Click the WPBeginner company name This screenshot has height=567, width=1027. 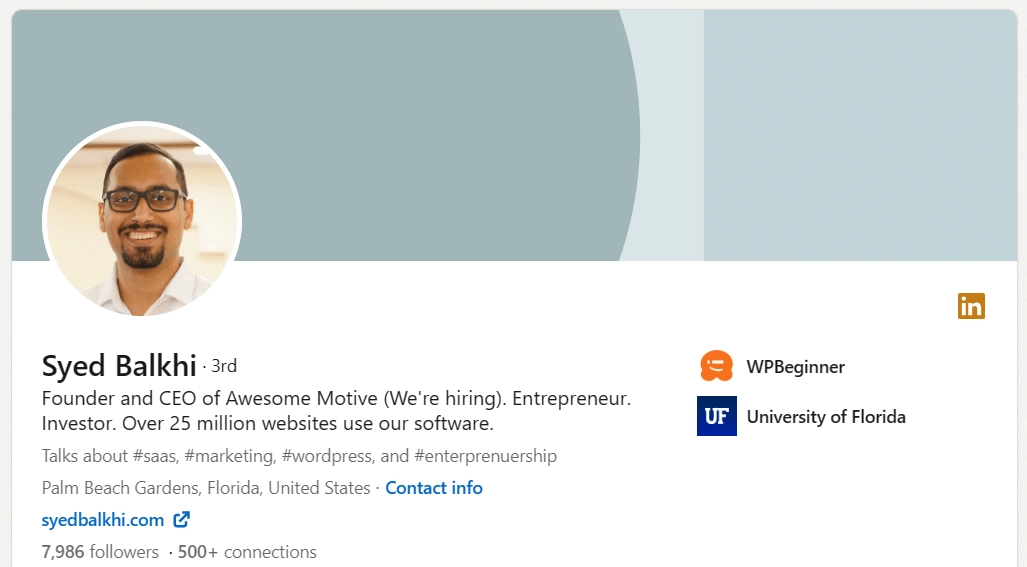tap(795, 367)
